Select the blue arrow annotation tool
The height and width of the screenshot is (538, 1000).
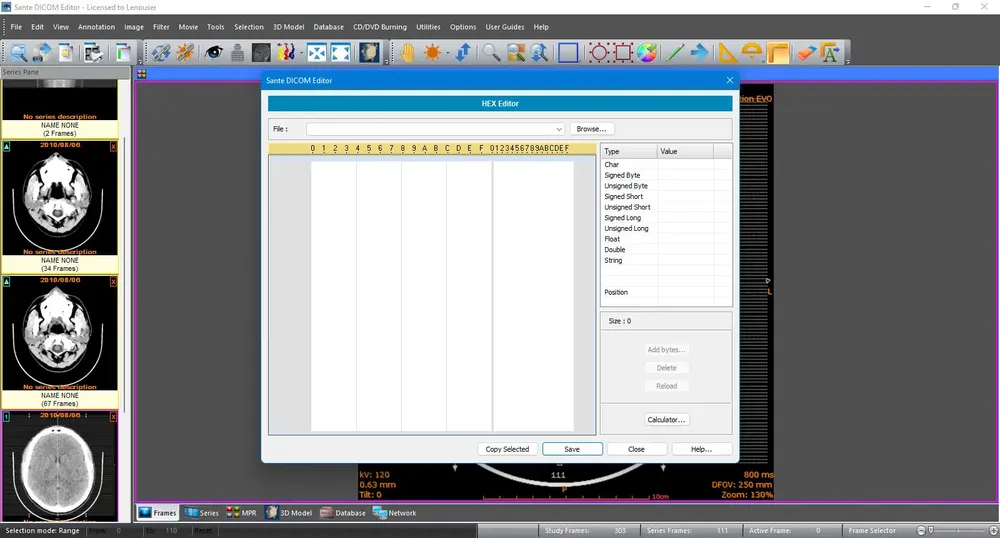[x=700, y=53]
